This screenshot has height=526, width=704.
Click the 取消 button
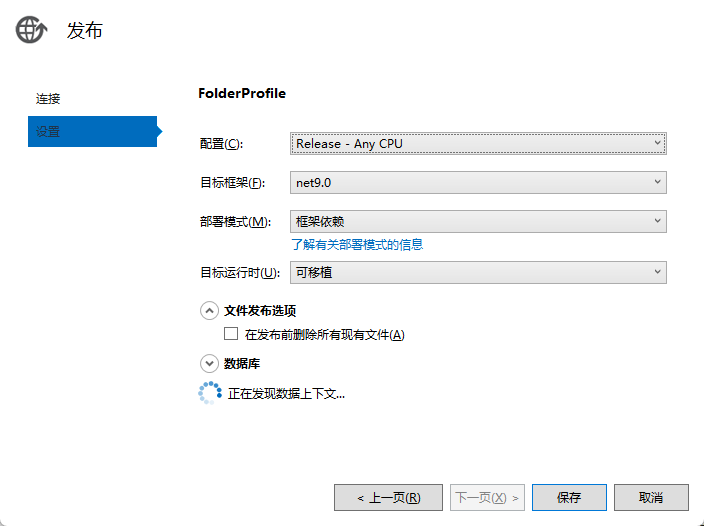651,497
